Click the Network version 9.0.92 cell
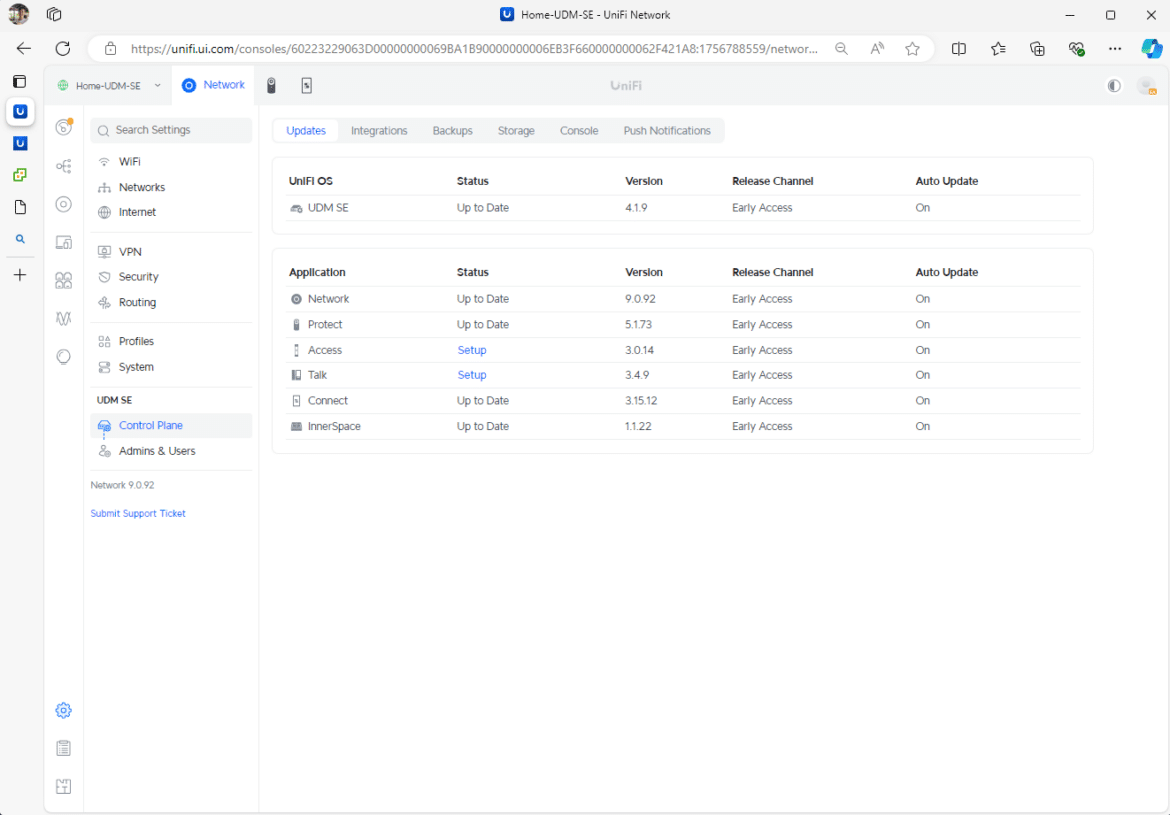 [x=639, y=299]
